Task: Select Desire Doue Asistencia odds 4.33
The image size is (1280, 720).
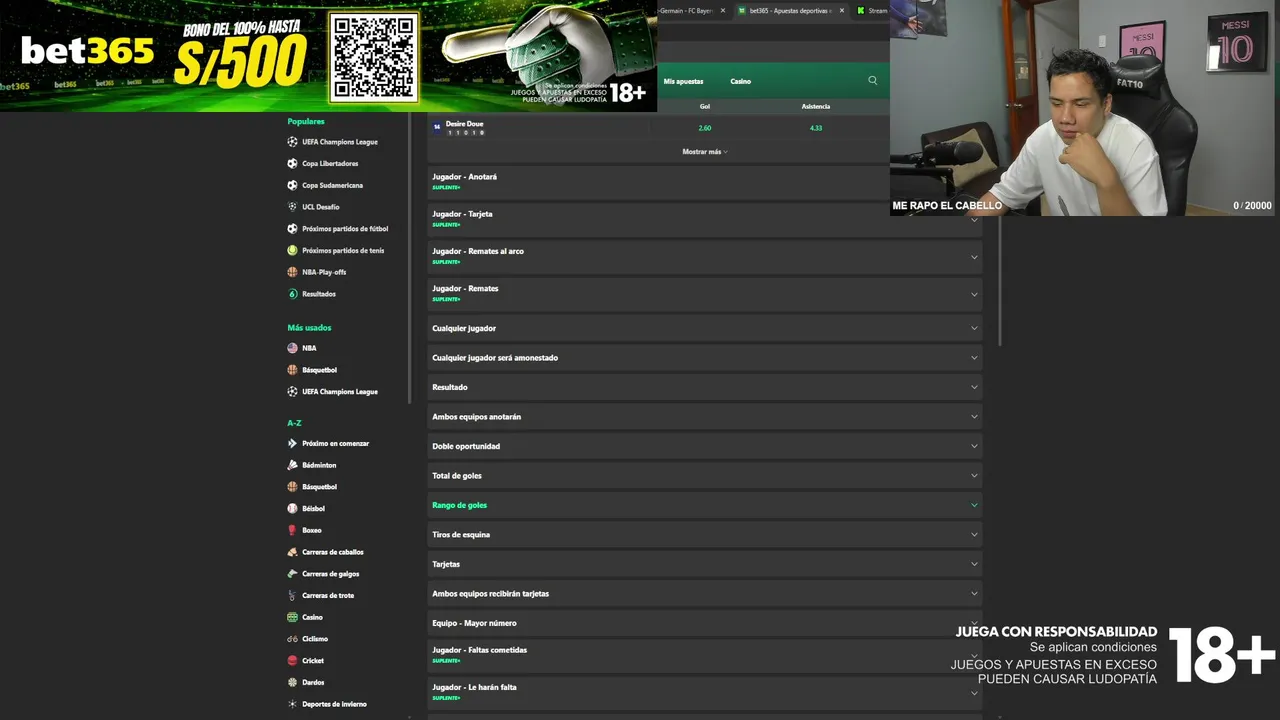Action: coord(816,128)
